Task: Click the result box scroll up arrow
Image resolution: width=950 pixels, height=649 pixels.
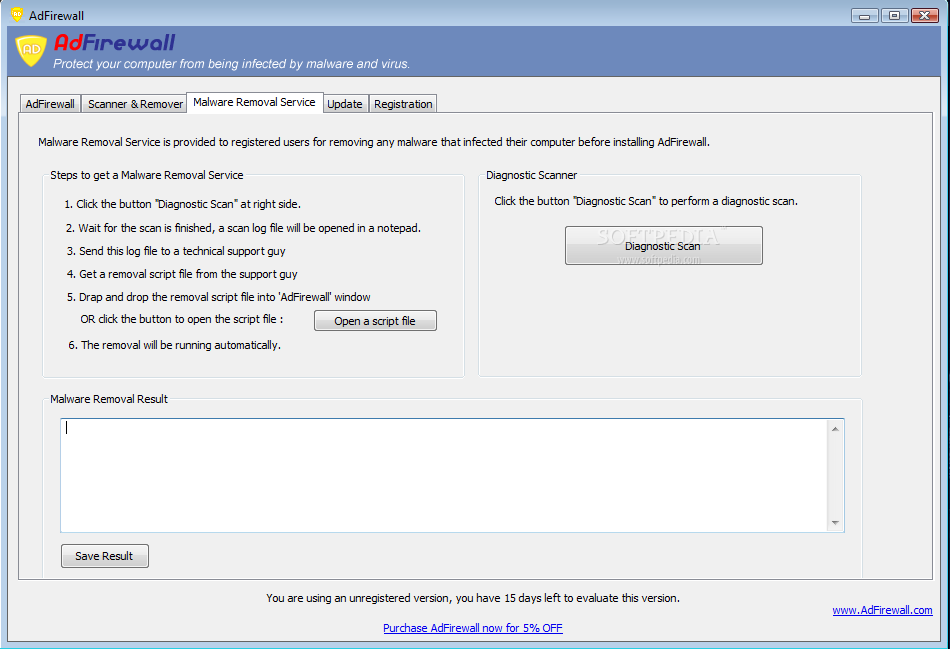Action: 835,429
